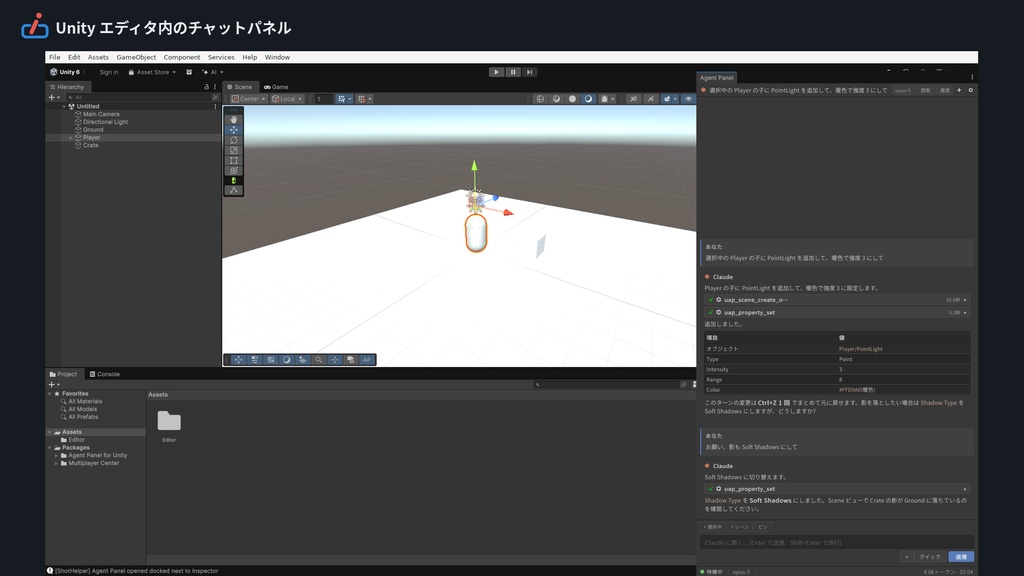Click the クイック quick button
This screenshot has height=576, width=1024.
tap(929, 557)
